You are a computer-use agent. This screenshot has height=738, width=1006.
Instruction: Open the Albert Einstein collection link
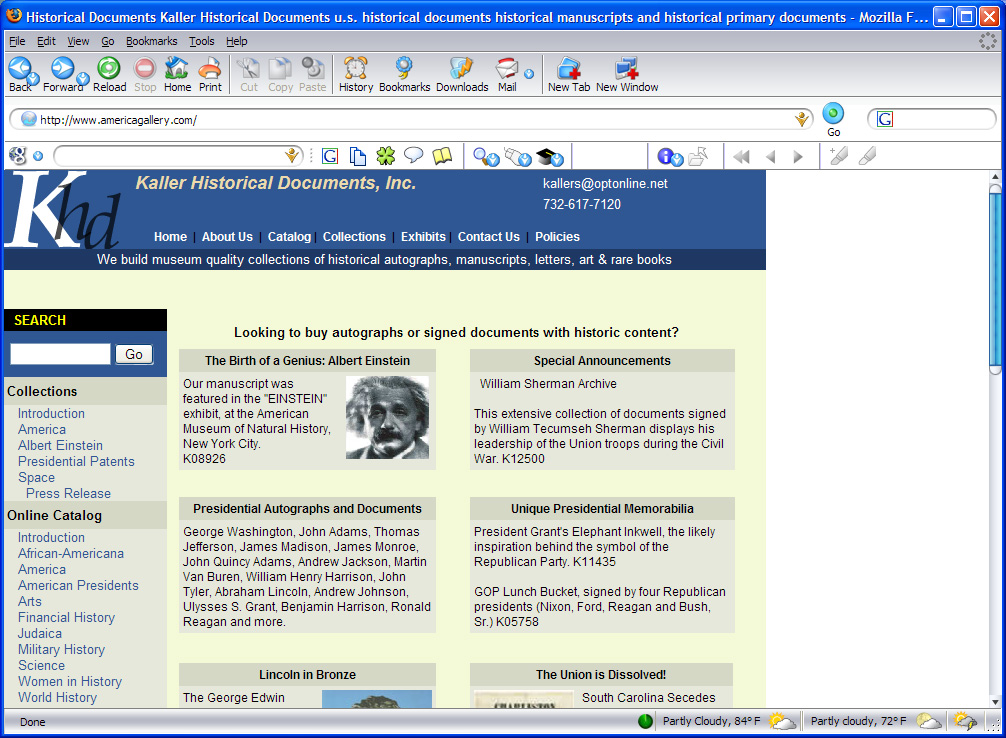(60, 445)
